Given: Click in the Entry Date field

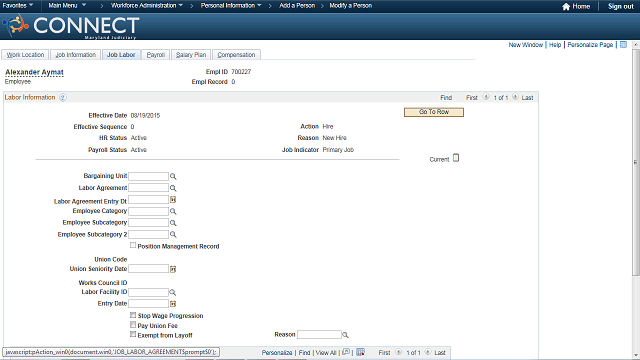Looking at the screenshot, I should [149, 304].
